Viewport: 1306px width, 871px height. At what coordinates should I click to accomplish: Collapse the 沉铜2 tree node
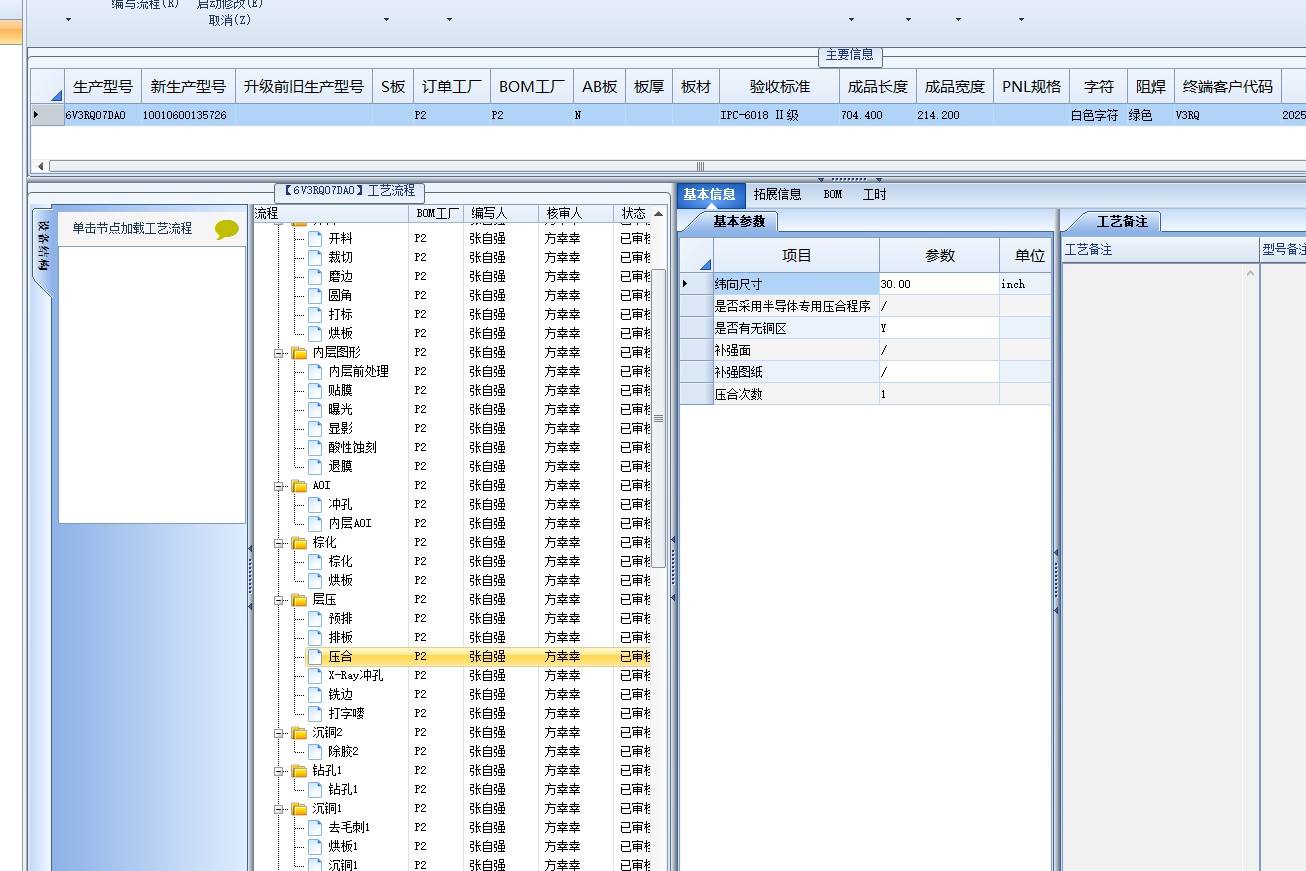coord(279,732)
